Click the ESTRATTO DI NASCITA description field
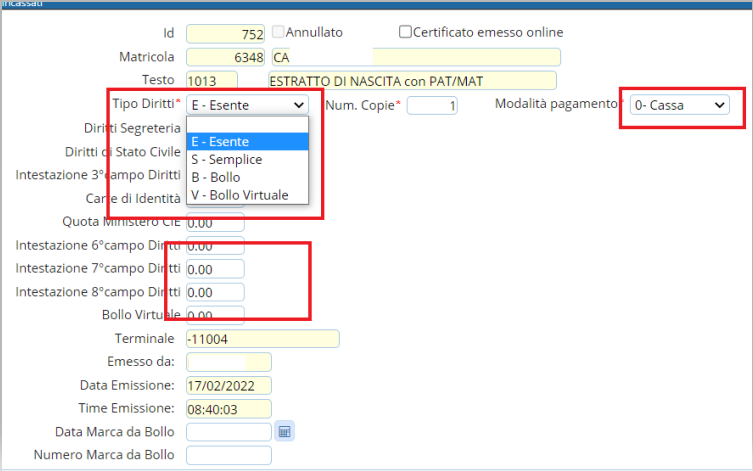Image resolution: width=753 pixels, height=471 pixels. pyautogui.click(x=411, y=80)
